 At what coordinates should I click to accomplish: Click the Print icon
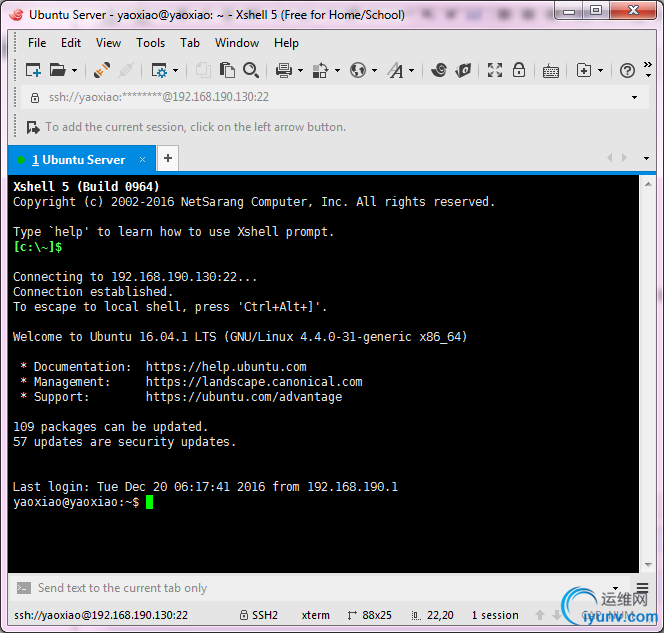tap(284, 70)
